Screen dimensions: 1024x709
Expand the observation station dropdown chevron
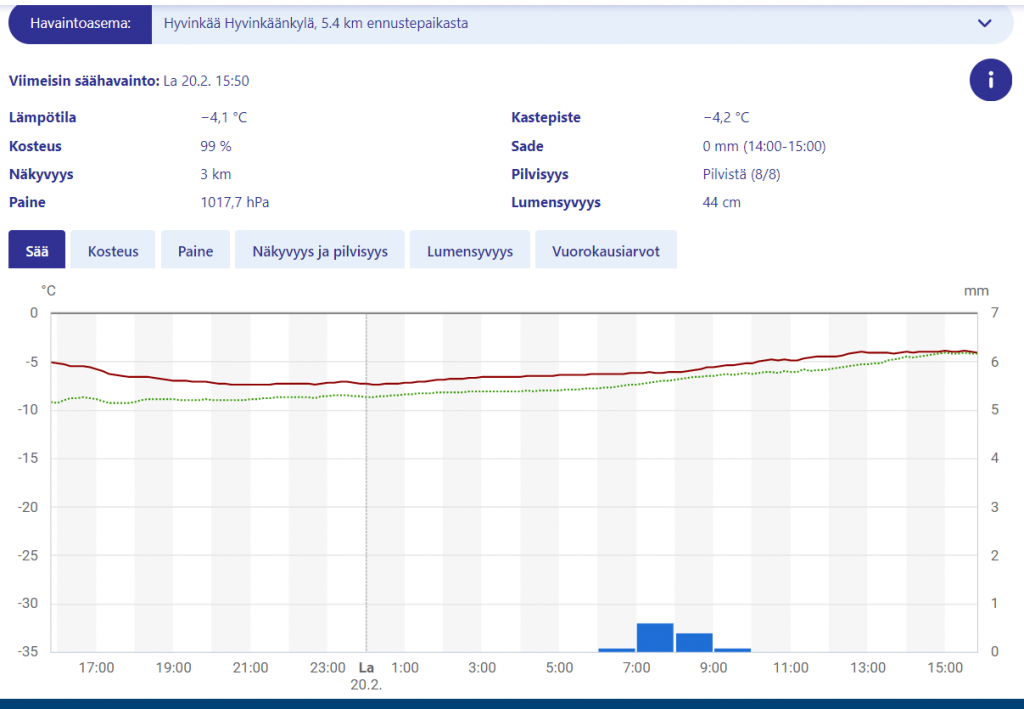pos(984,24)
